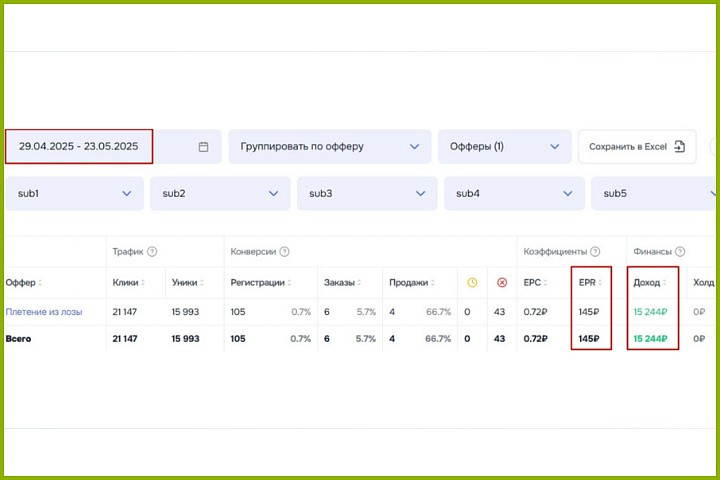Sort the table by Регистрации column
Image resolution: width=720 pixels, height=480 pixels.
point(261,283)
